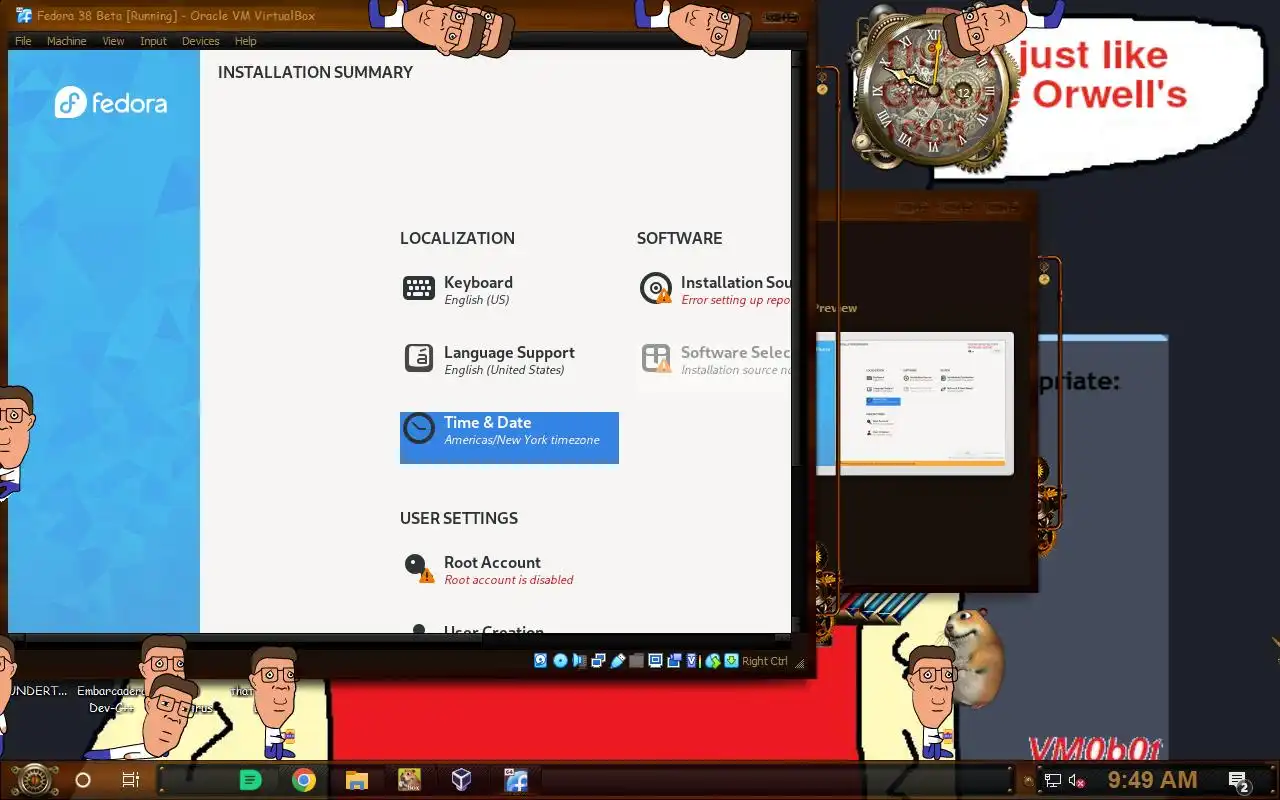Click the LOCALIZATION section heading
This screenshot has width=1280, height=800.
[x=457, y=238]
